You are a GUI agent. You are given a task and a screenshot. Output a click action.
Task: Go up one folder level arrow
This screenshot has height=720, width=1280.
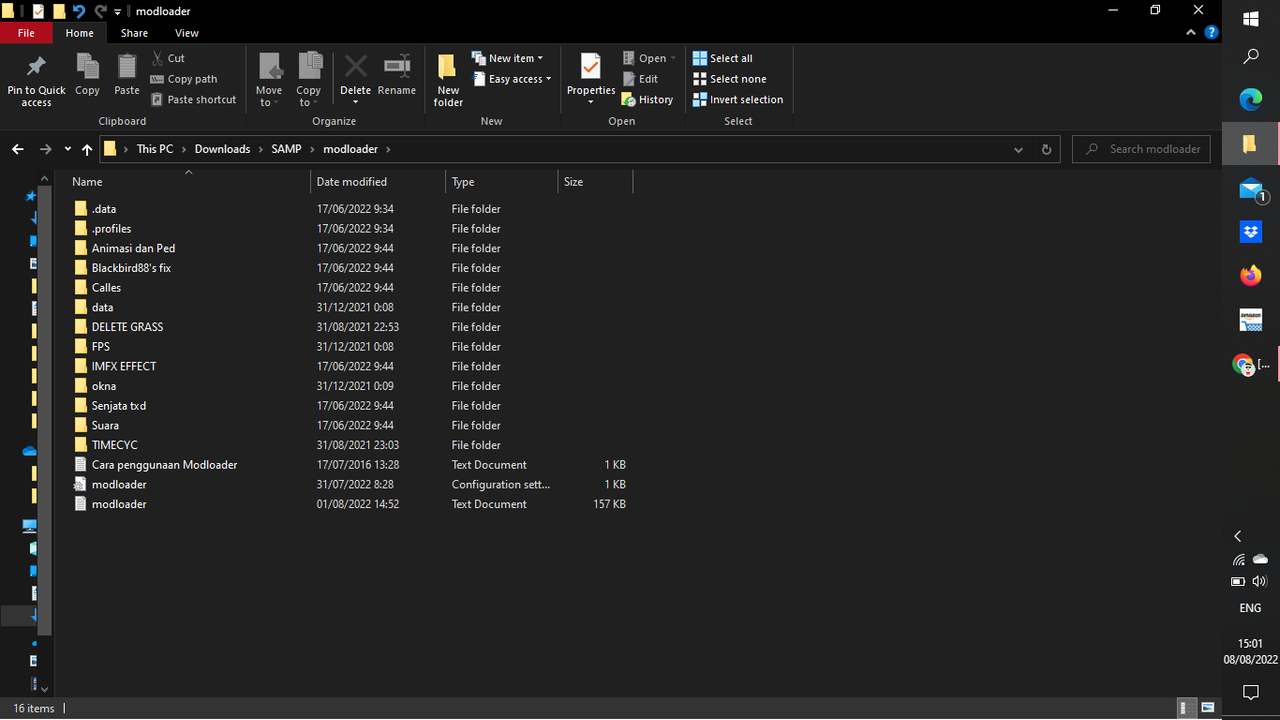[87, 149]
